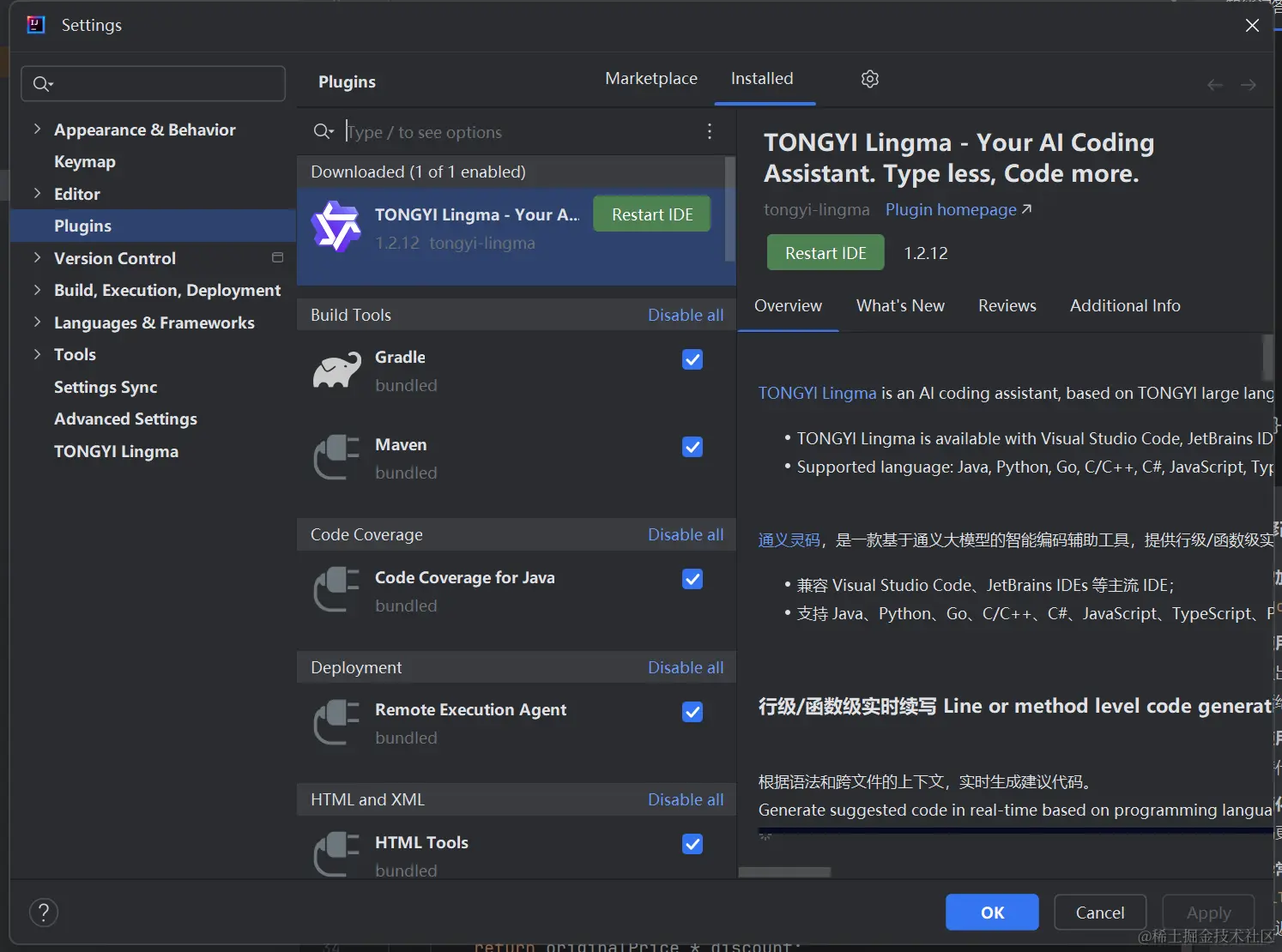The height and width of the screenshot is (952, 1282).
Task: Click the Gradle elephant icon
Action: click(336, 371)
